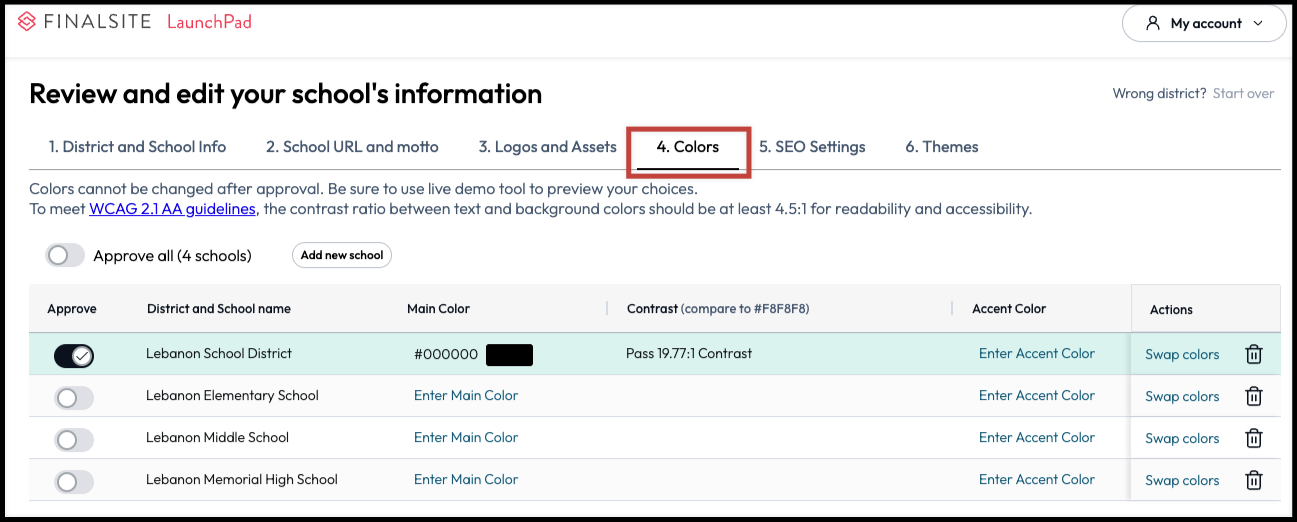Click the Lebanon Middle School name

tap(217, 437)
